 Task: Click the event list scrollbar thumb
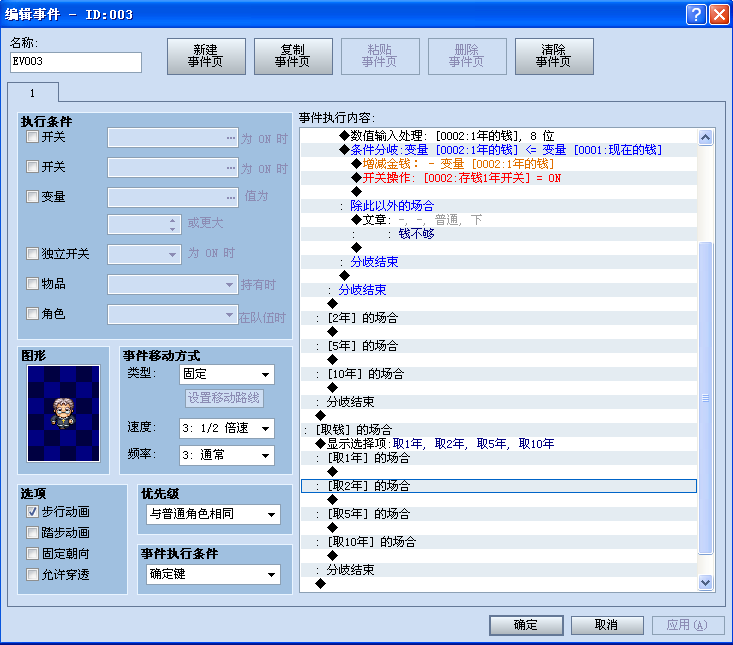click(705, 398)
